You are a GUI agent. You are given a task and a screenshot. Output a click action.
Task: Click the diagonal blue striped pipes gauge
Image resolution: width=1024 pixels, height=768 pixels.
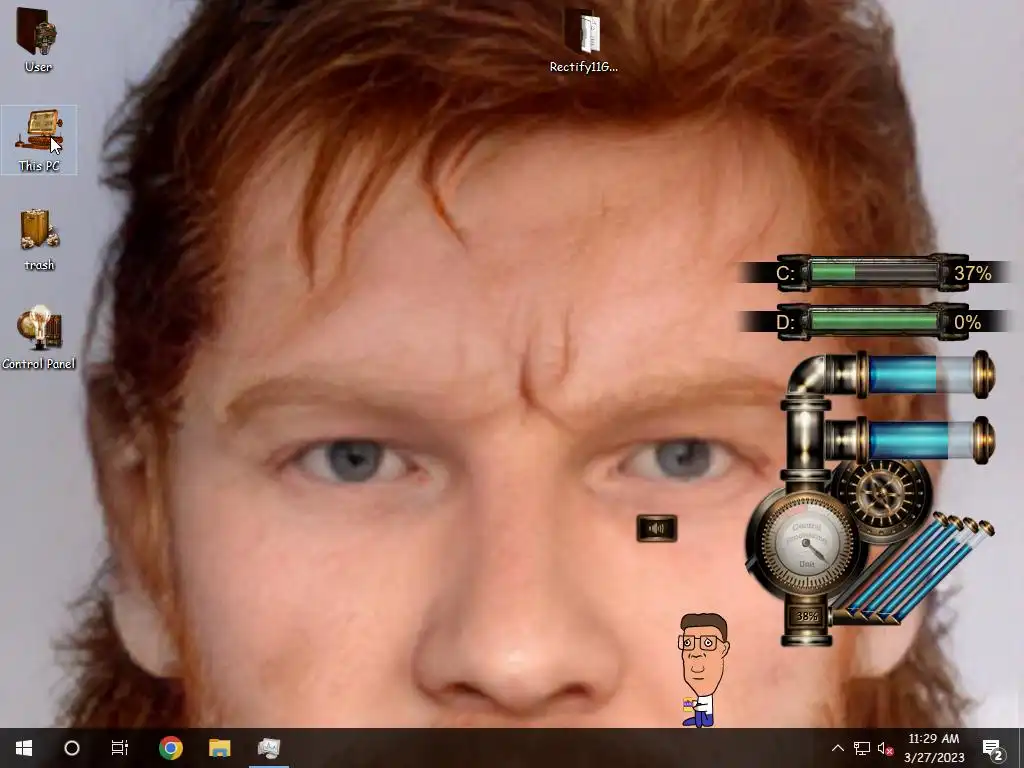point(914,568)
